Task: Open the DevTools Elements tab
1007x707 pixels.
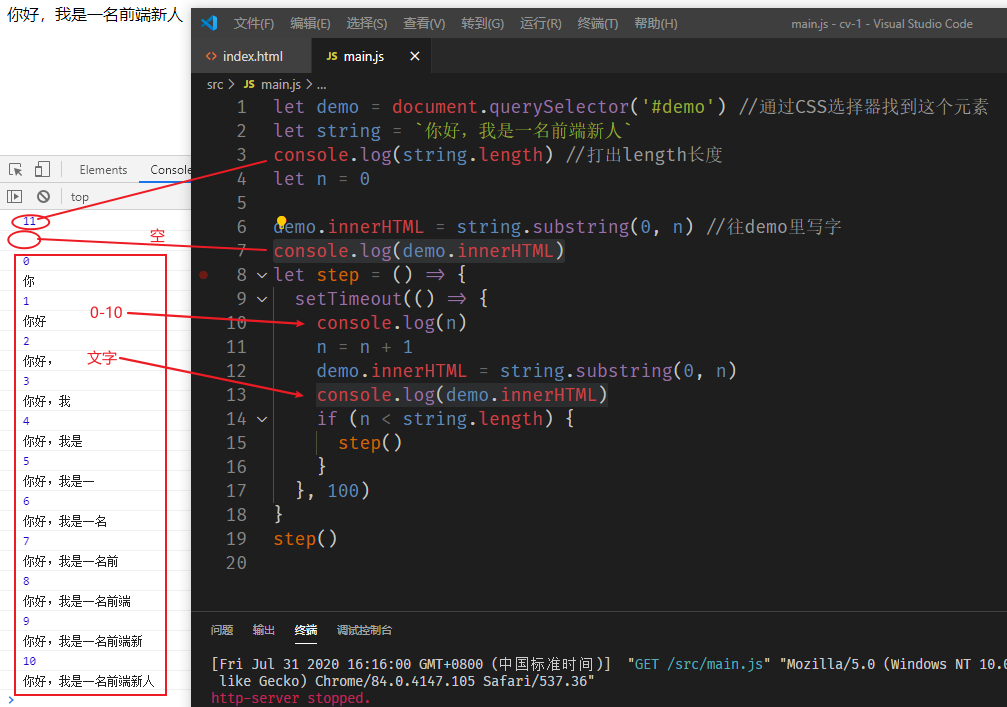Action: [x=103, y=170]
